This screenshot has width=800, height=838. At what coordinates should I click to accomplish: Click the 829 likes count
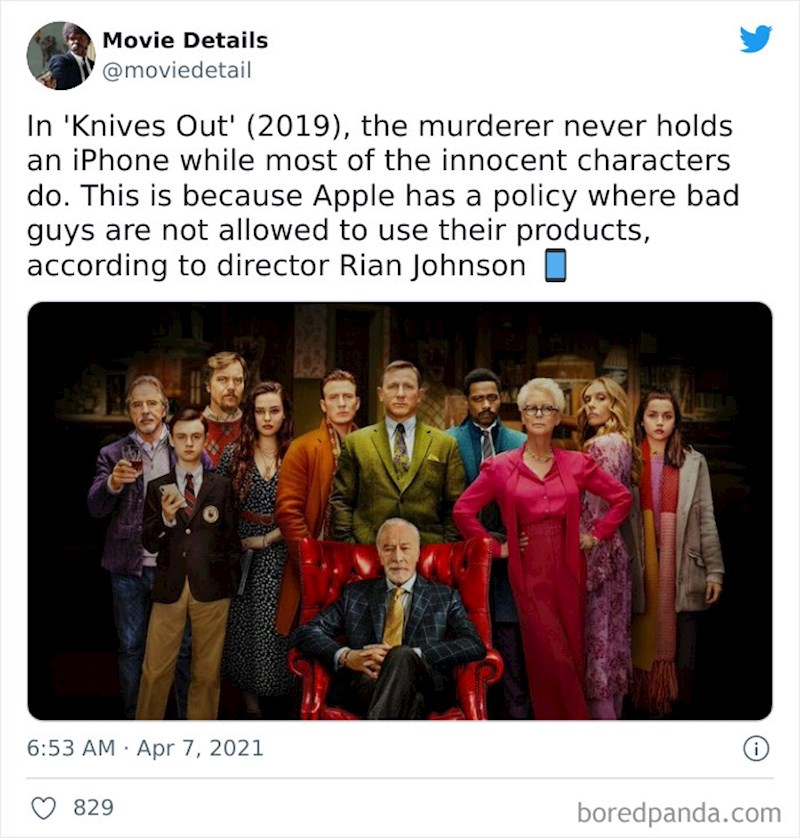(x=94, y=807)
